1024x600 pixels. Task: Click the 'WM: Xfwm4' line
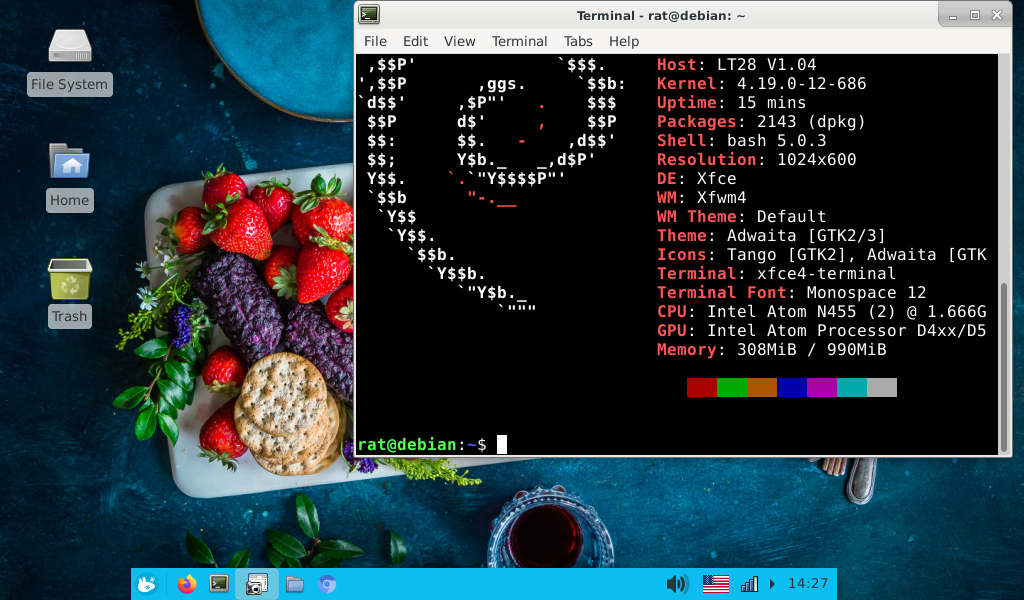[x=701, y=197]
